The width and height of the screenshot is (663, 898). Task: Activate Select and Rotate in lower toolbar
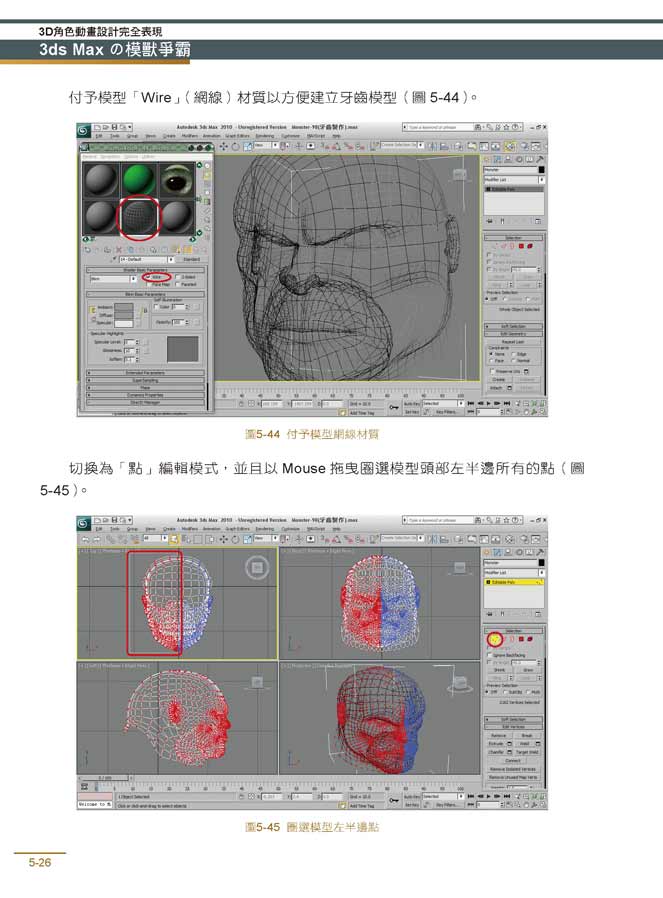point(235,539)
